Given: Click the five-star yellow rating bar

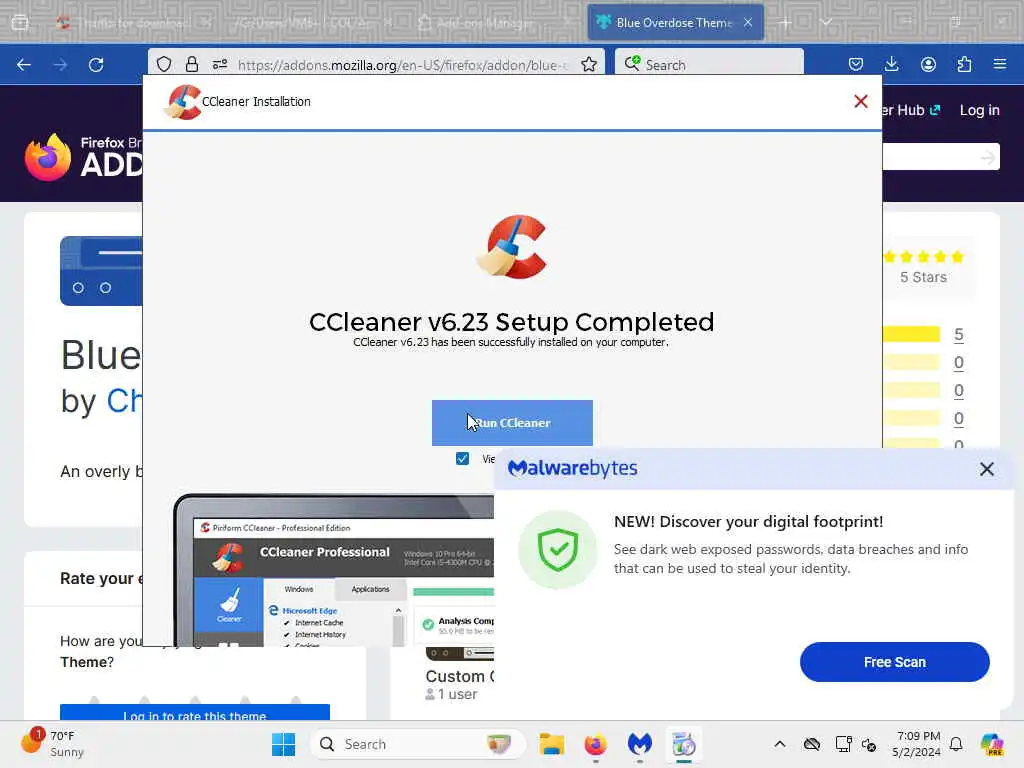Looking at the screenshot, I should [x=911, y=334].
